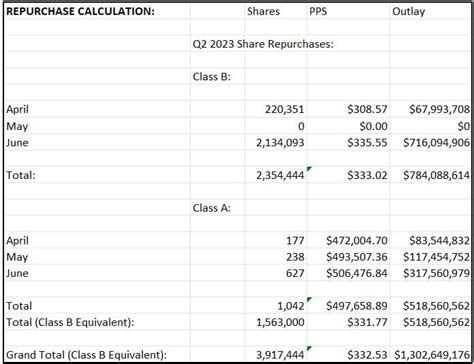Select Class B June shares 2,134,093
Screen dimensions: 474x364
coord(280,143)
